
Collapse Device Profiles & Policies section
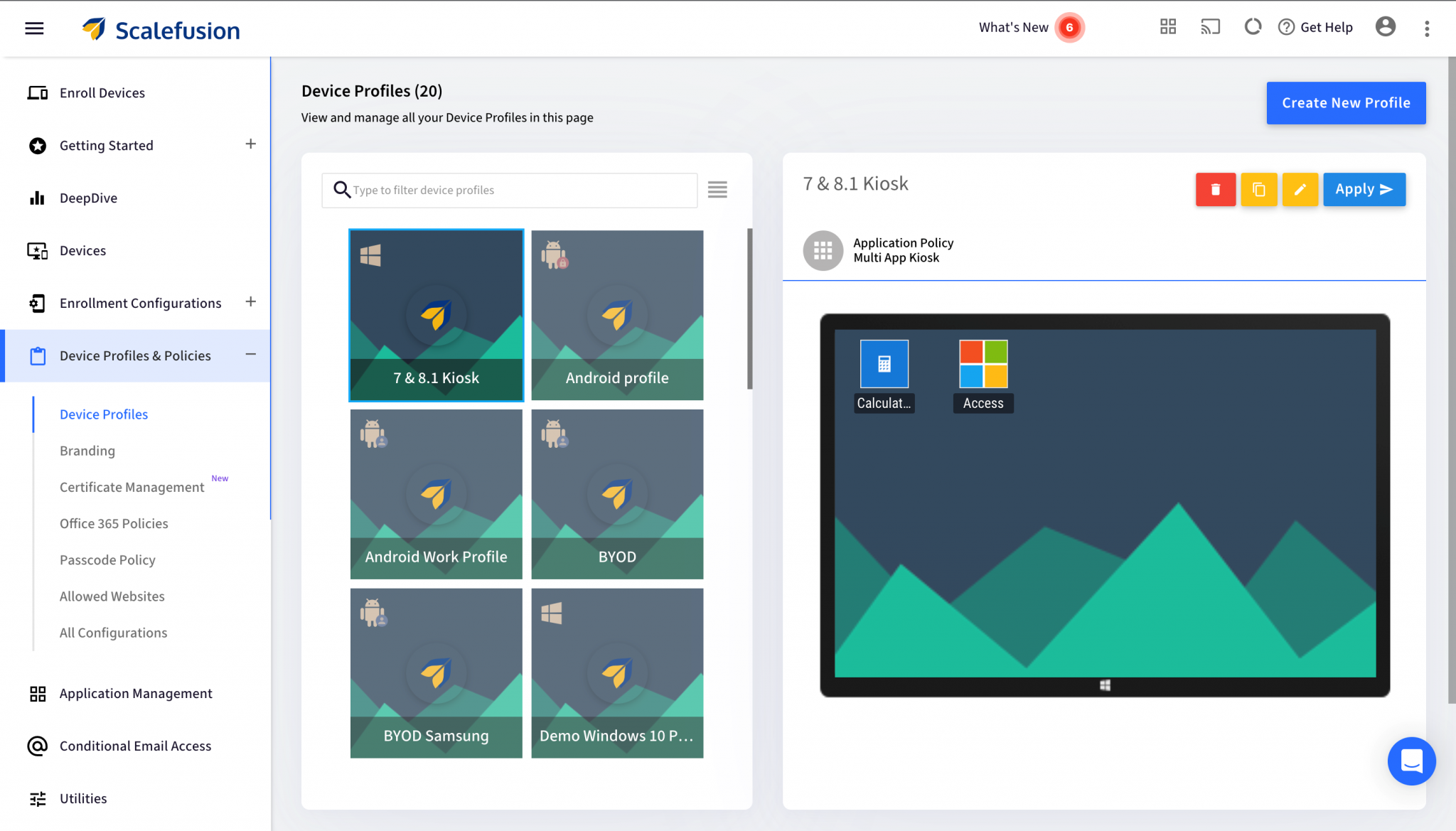coord(250,355)
